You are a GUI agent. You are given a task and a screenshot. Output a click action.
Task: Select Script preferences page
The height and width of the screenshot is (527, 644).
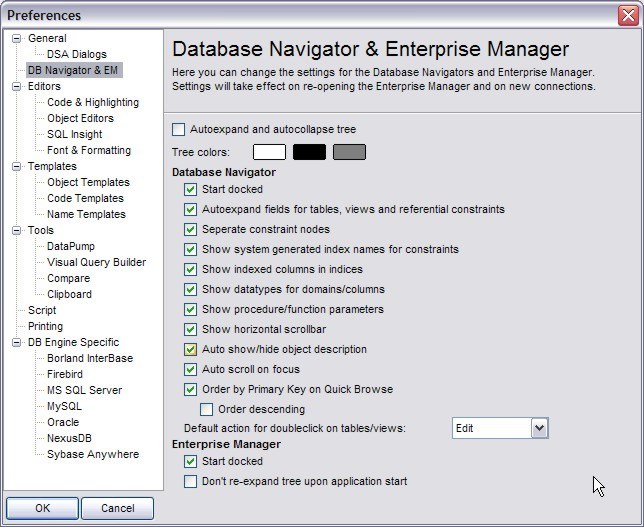[x=42, y=311]
